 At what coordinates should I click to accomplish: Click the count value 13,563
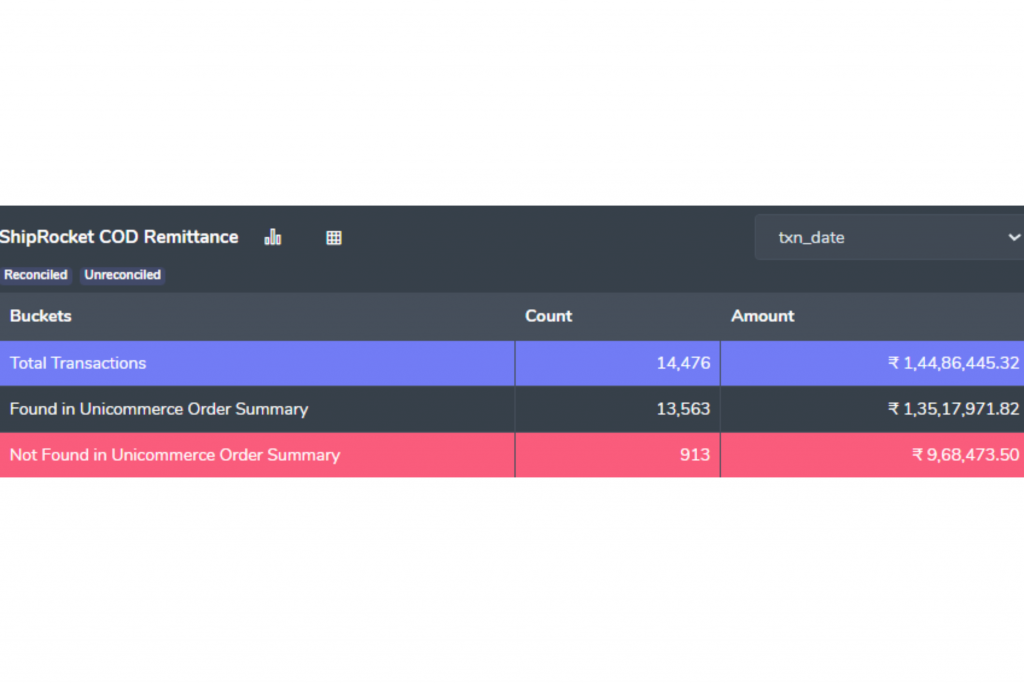683,409
